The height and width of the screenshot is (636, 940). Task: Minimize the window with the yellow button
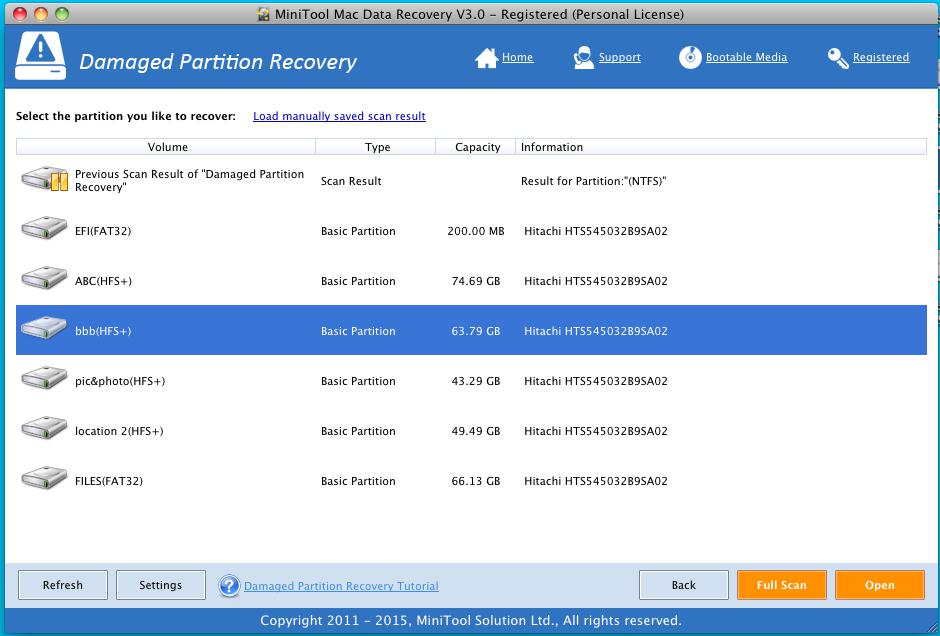(41, 14)
